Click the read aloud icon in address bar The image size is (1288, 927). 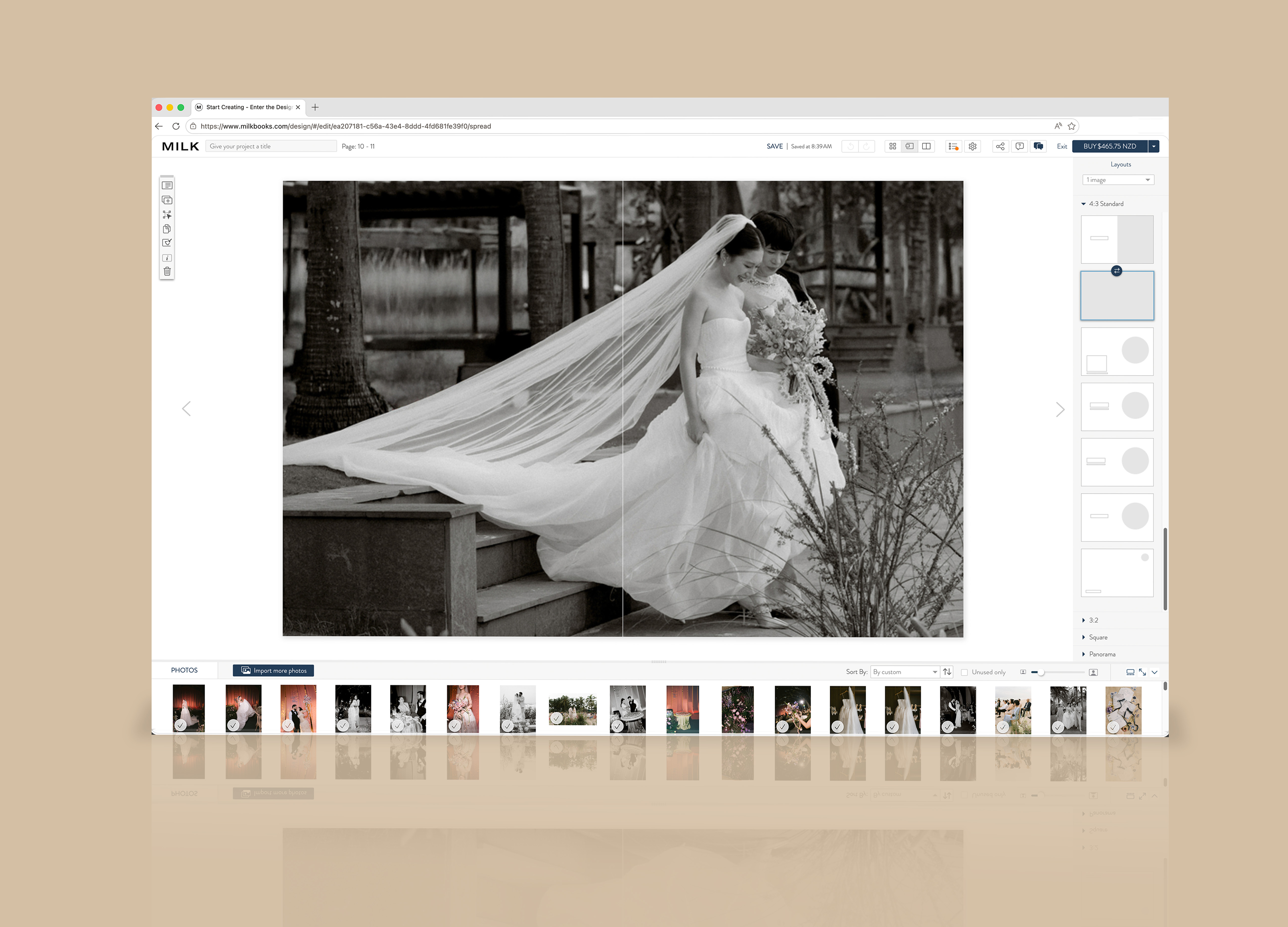[x=1058, y=126]
